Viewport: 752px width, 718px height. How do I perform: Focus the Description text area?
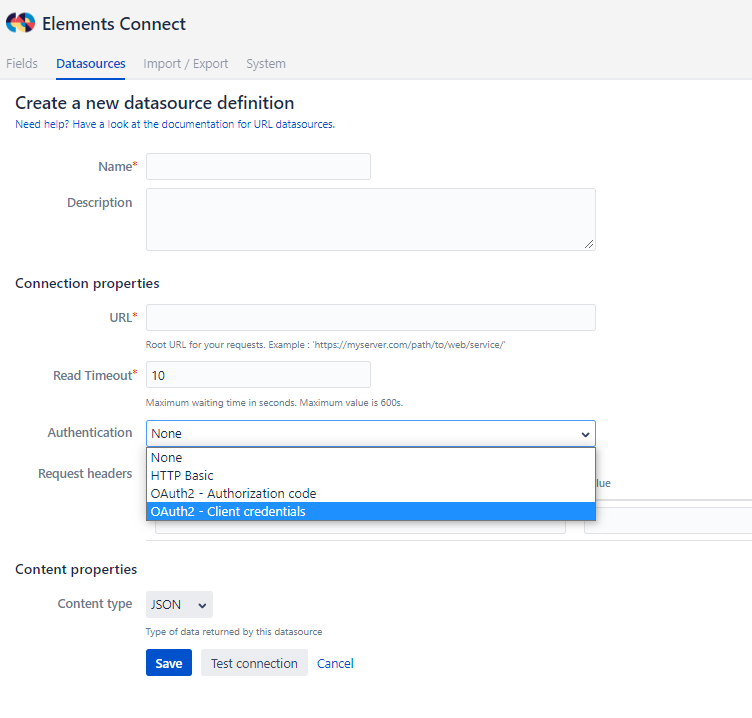pos(370,219)
